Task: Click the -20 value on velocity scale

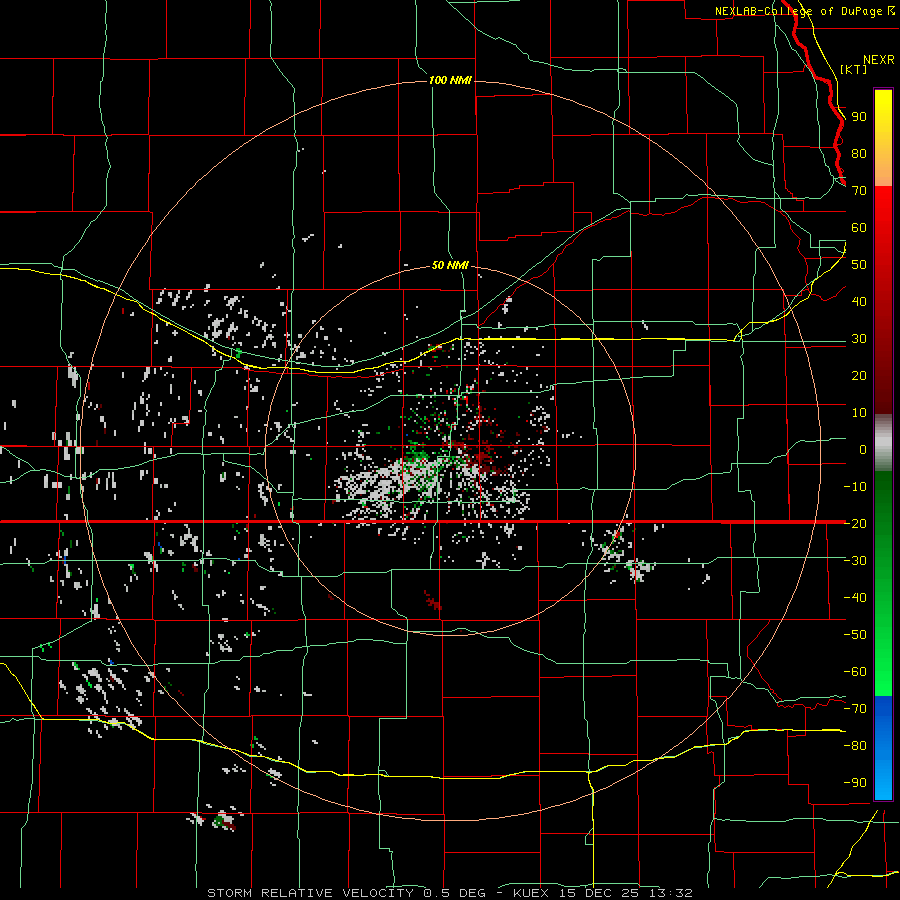Action: 855,523
